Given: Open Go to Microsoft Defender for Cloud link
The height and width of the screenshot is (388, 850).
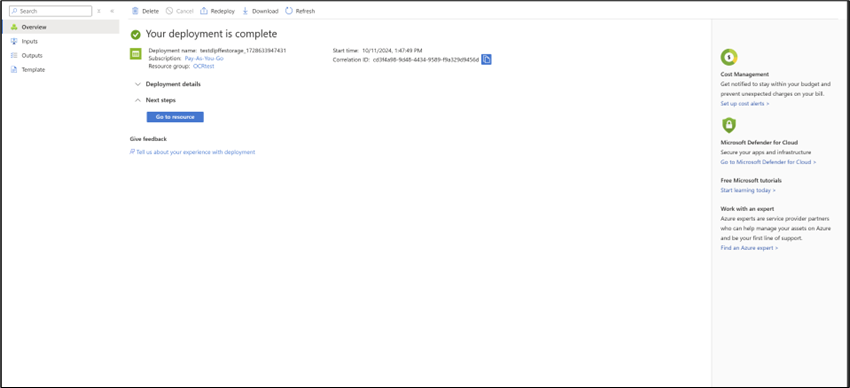Looking at the screenshot, I should coord(768,162).
